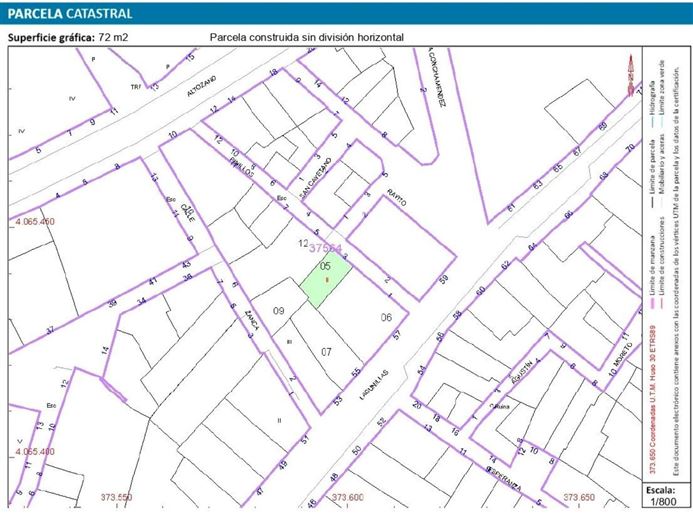Viewport: 693px width, 532px height.
Task: Click street number 57 on the map
Action: (x=397, y=335)
